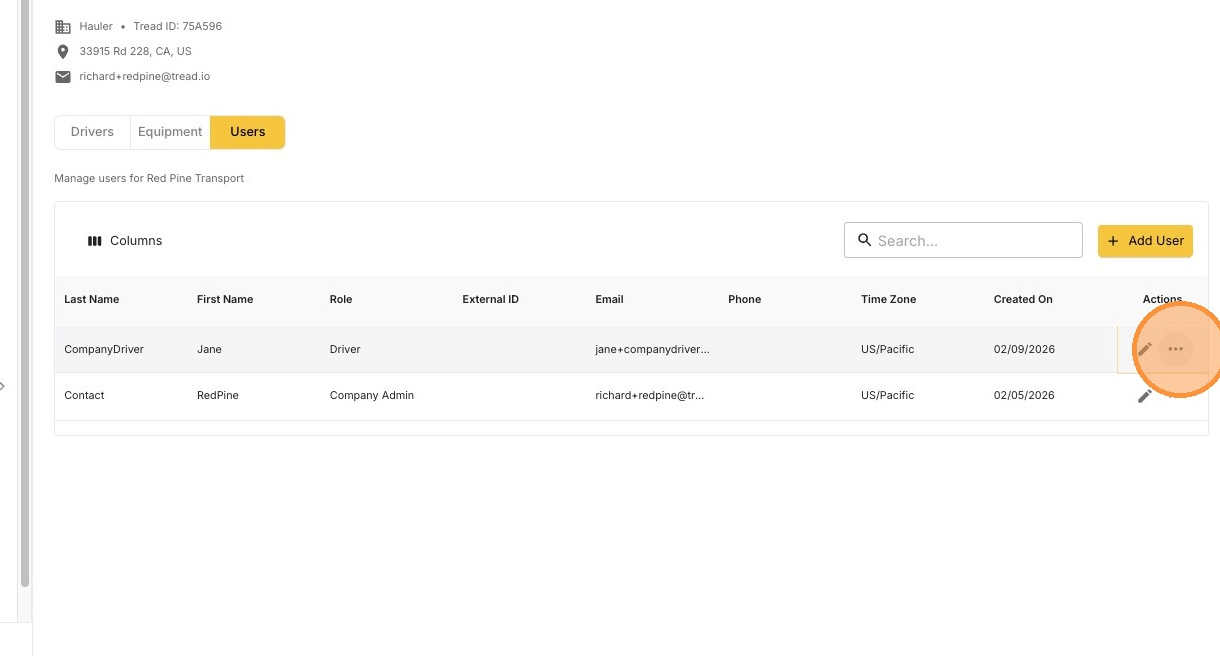Click the CompanyDriver last name cell
This screenshot has width=1220, height=656.
click(104, 349)
